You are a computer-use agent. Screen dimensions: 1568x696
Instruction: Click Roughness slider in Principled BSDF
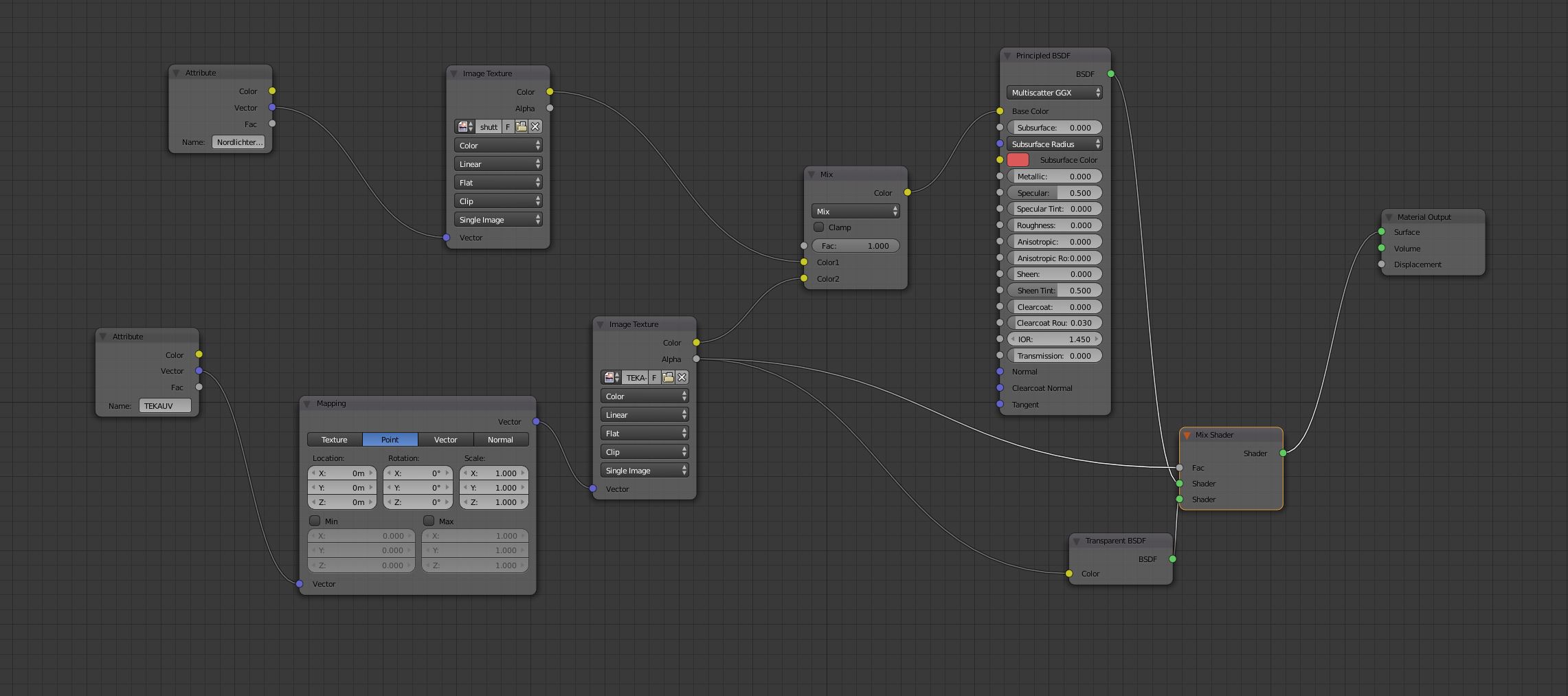(1055, 225)
